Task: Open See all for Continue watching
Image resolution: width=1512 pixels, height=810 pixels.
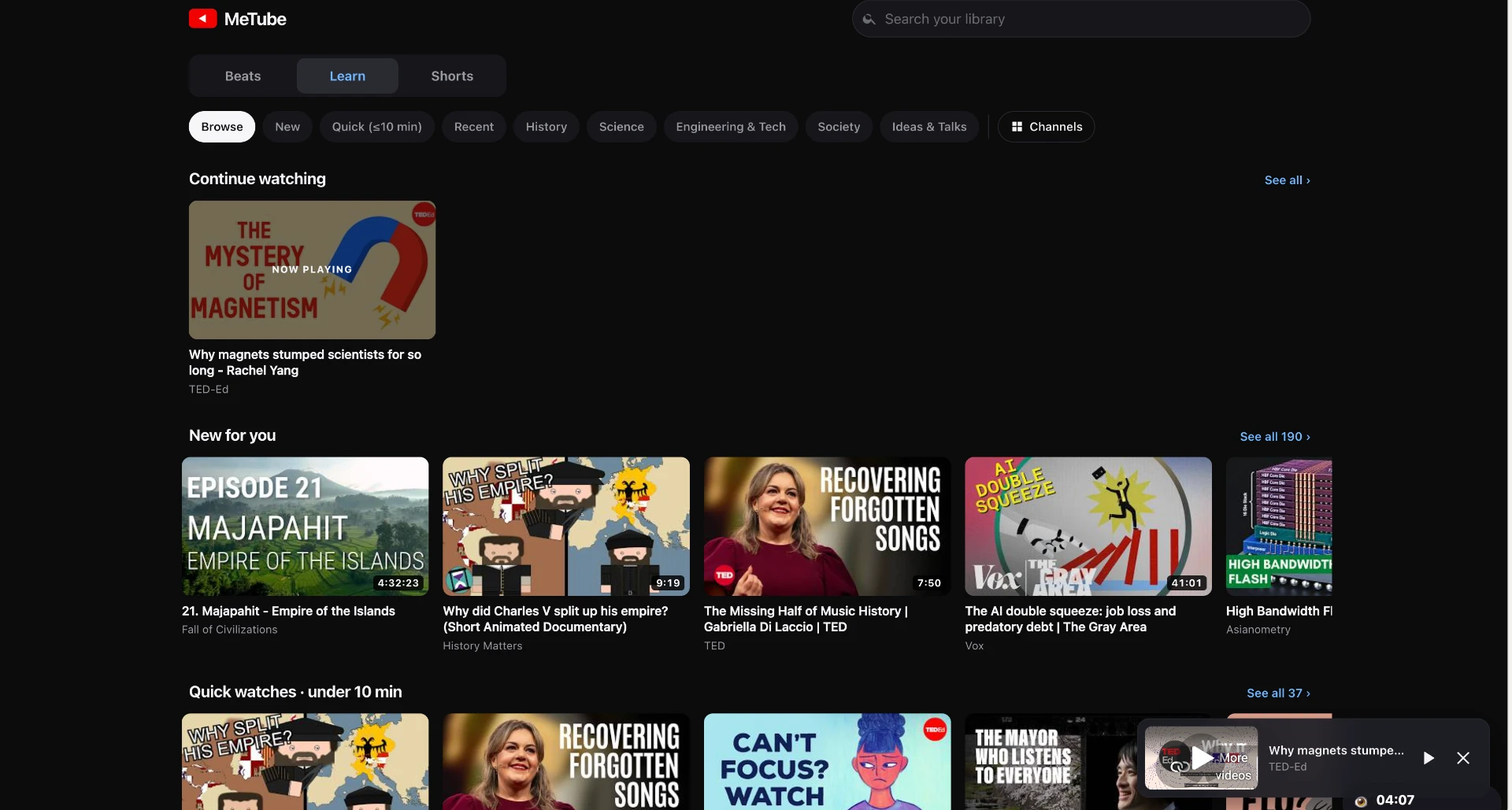Action: 1287,180
